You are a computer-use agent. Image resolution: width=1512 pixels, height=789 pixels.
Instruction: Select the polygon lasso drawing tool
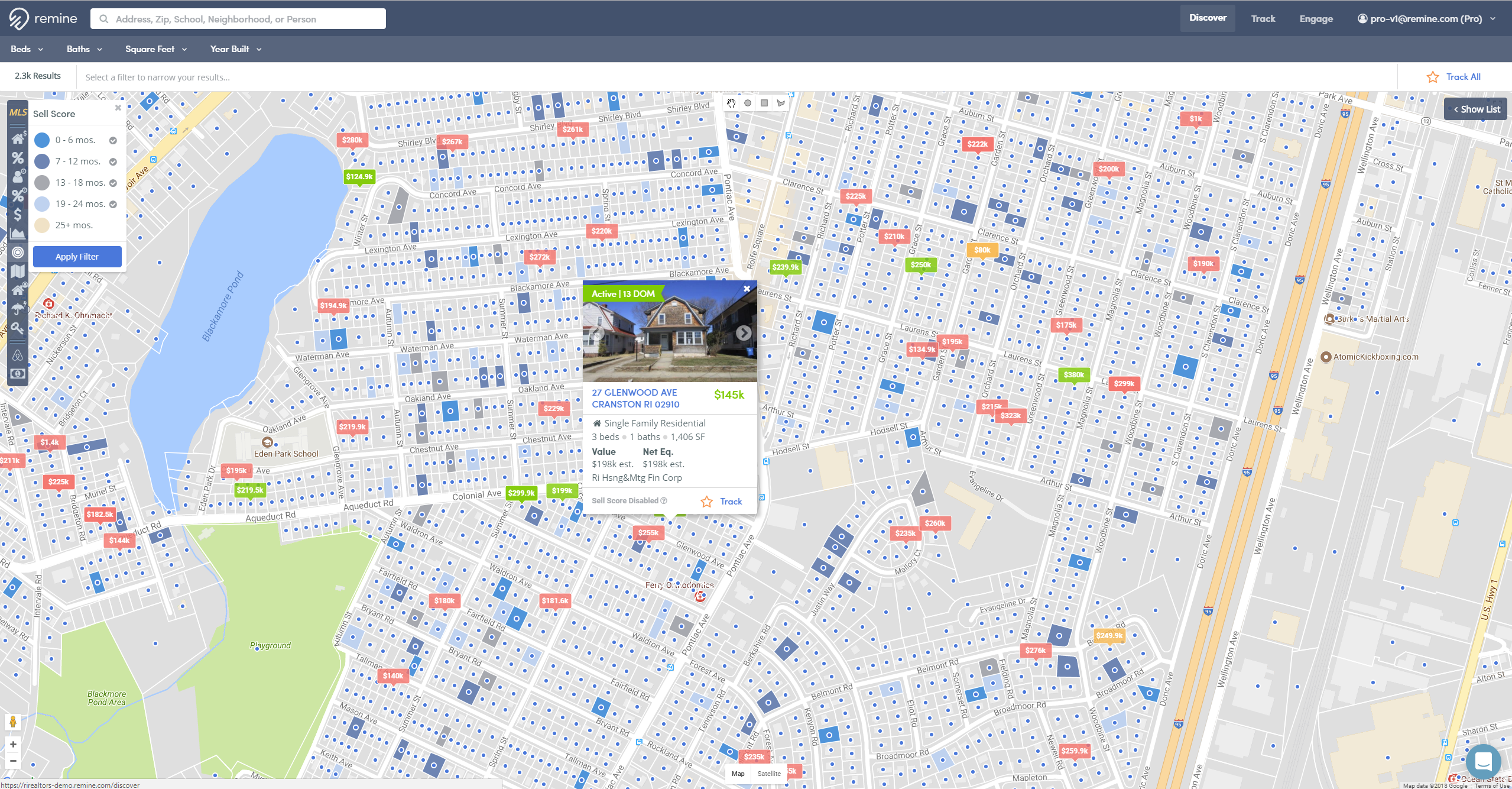click(780, 103)
